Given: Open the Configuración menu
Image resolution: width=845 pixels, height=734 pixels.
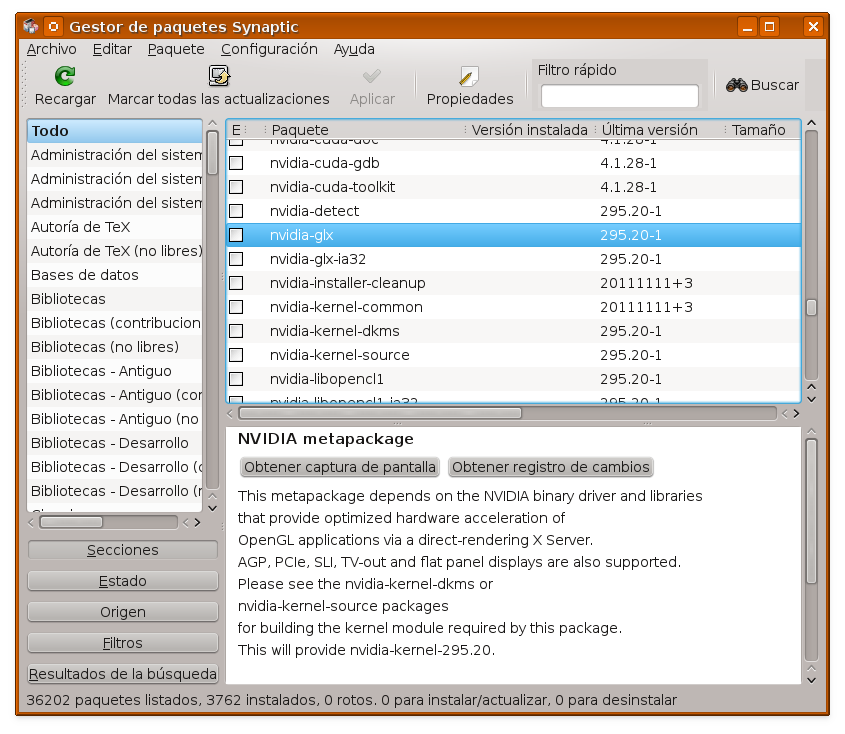Looking at the screenshot, I should tap(269, 49).
